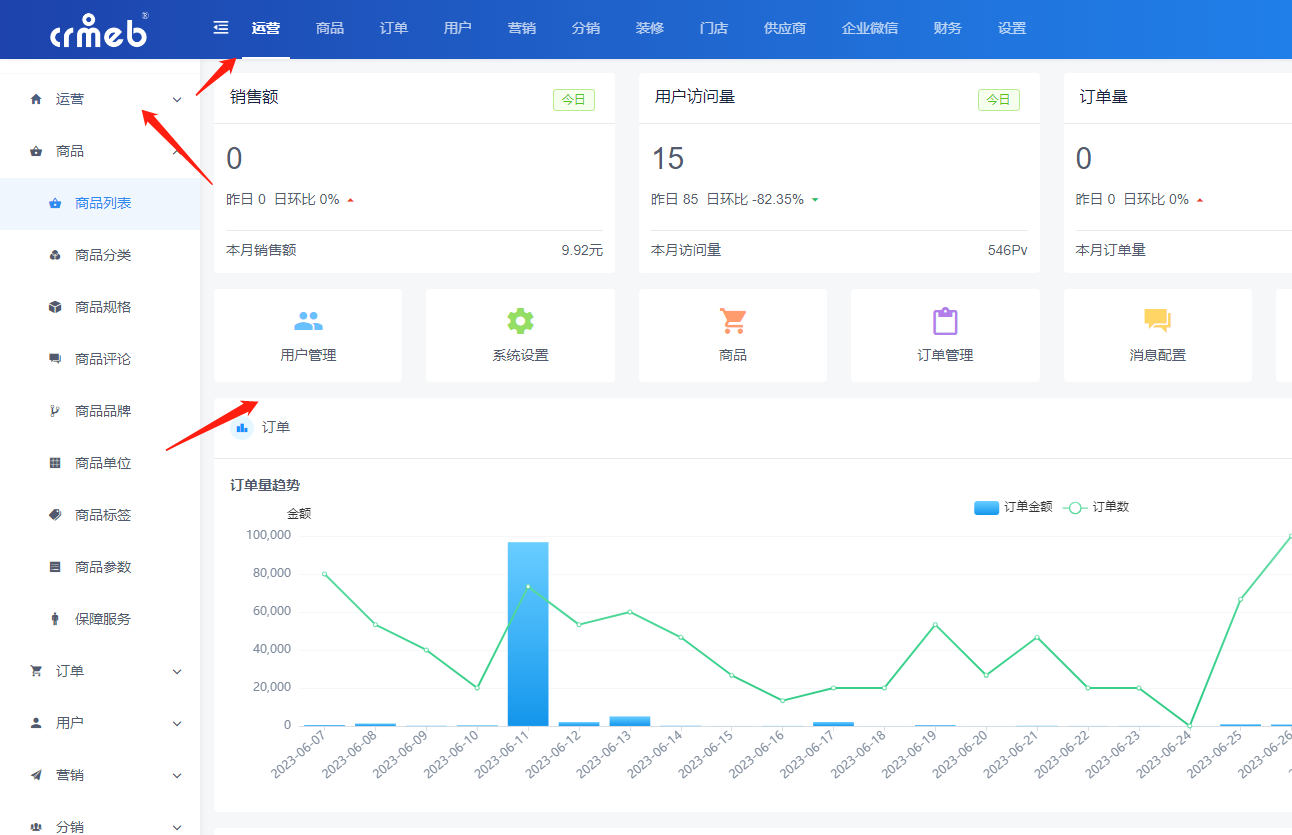This screenshot has width=1292, height=835.
Task: Expand the 营销 sidebar menu chevron
Action: click(x=177, y=775)
